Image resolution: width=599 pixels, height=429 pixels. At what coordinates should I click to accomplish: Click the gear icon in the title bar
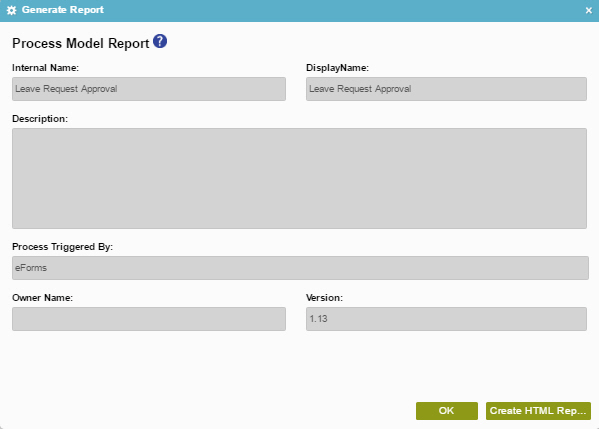coord(11,10)
